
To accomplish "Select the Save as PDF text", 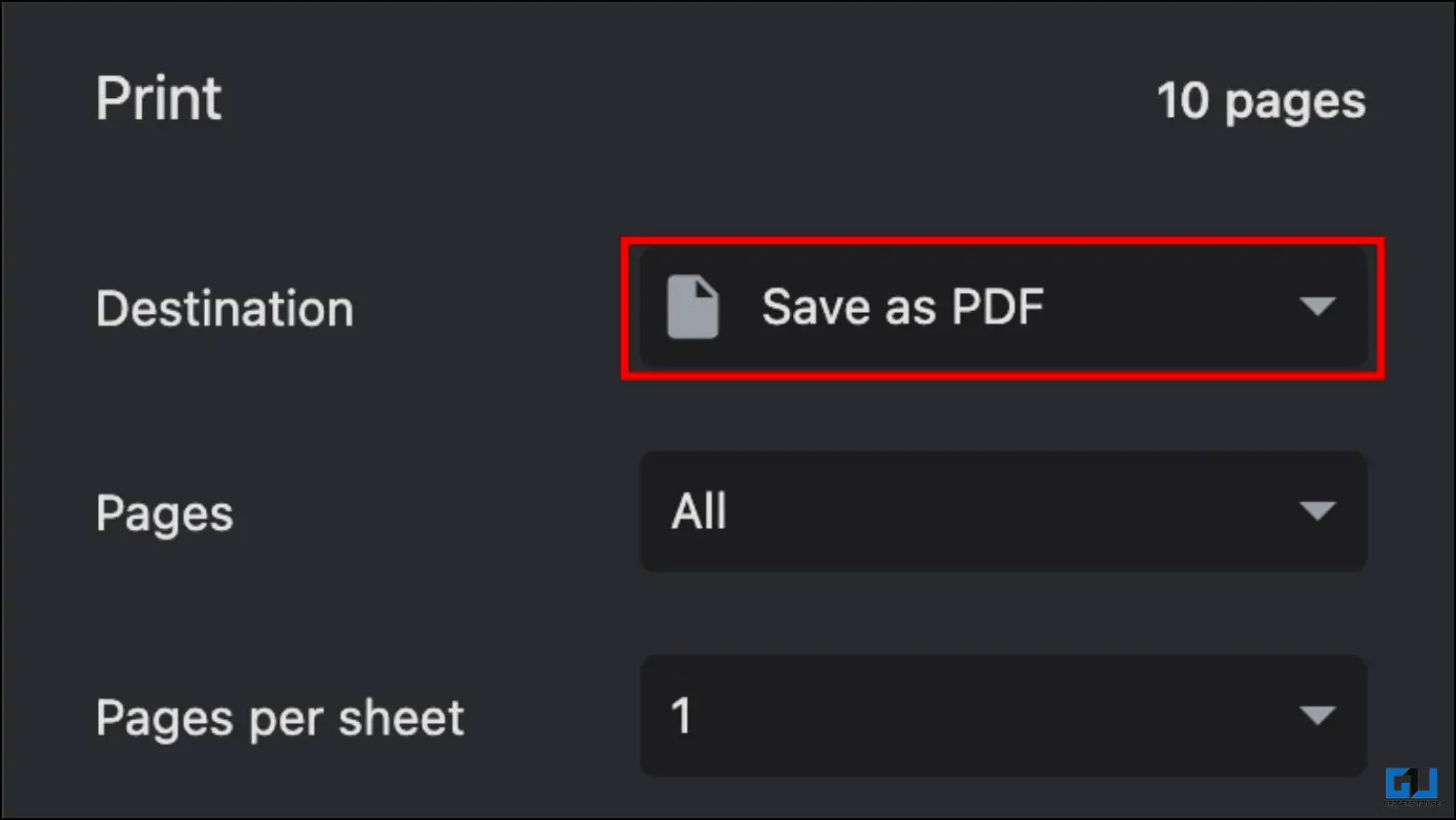I will [x=903, y=307].
